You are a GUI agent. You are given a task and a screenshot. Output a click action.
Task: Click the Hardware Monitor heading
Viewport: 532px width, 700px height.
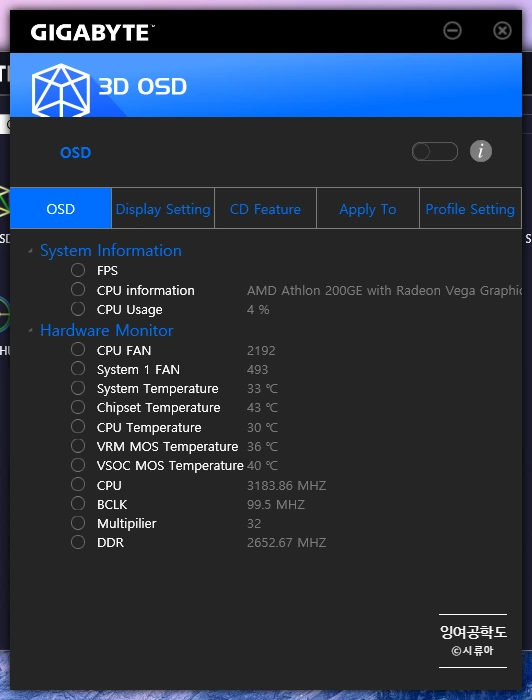107,331
